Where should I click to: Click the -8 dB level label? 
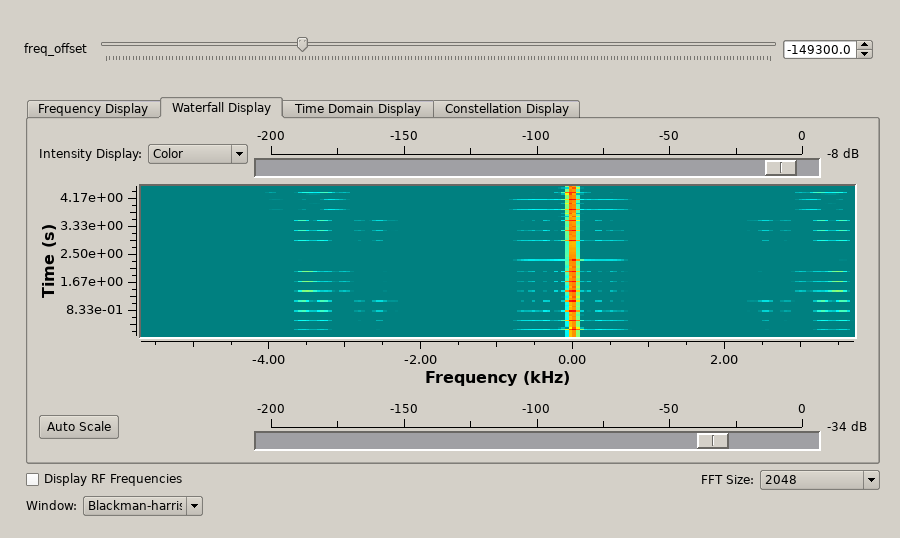843,154
